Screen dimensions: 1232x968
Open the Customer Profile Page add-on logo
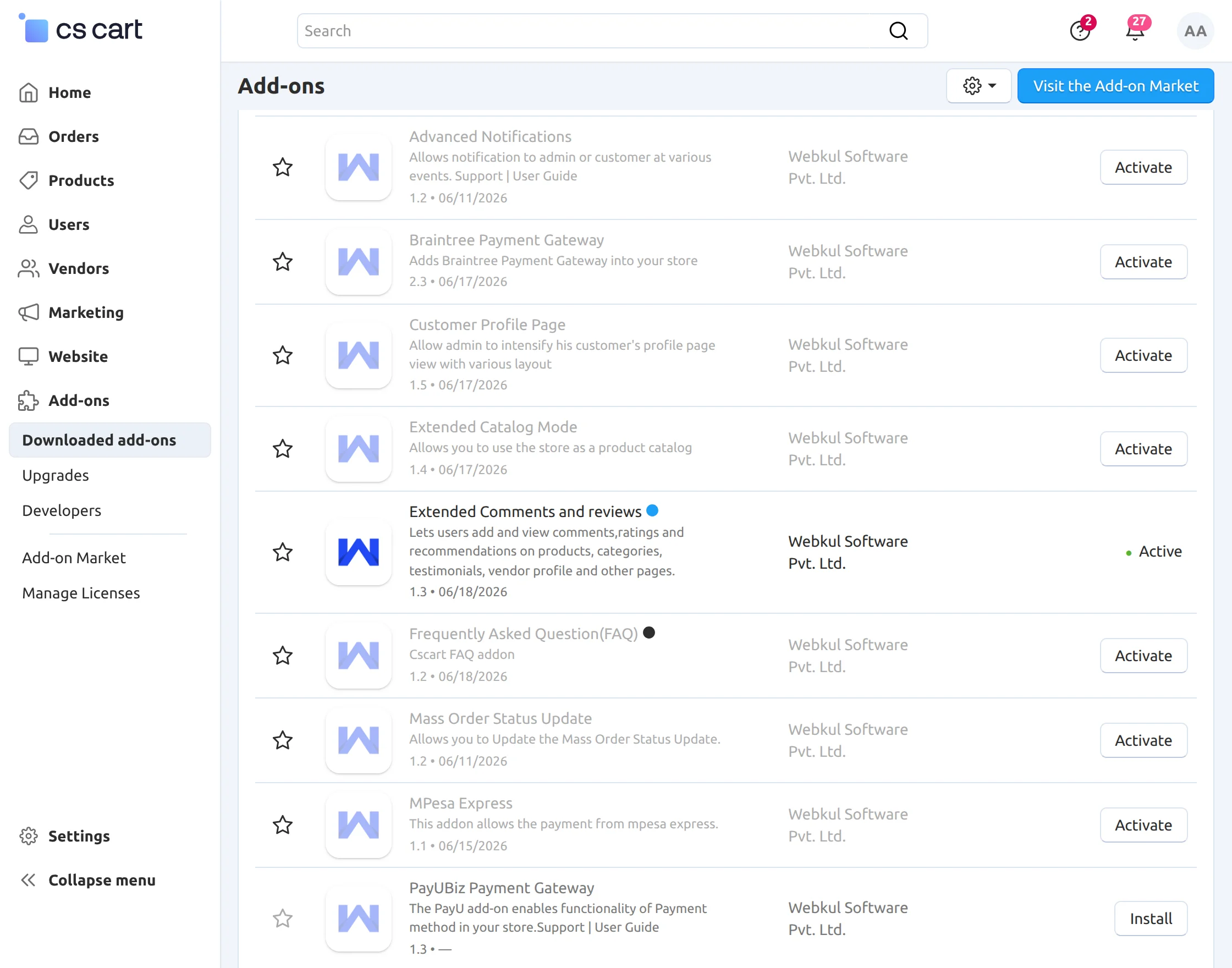(358, 355)
